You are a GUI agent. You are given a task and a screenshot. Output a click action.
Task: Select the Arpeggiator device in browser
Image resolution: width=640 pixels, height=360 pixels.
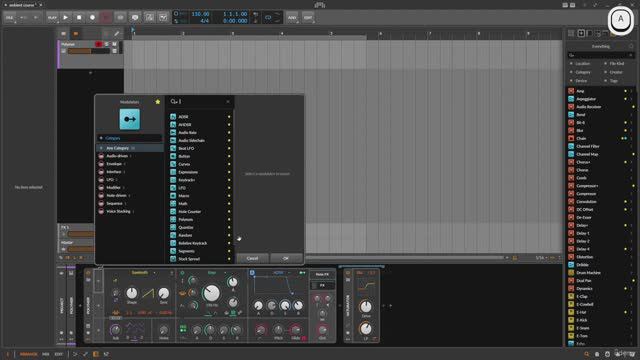tap(600, 99)
